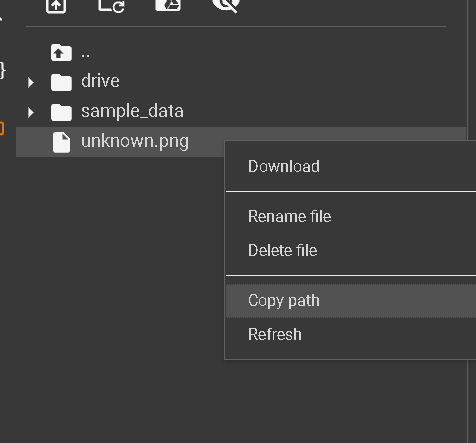Image resolution: width=476 pixels, height=443 pixels.
Task: Expand the drive folder arrow
Action: pos(31,82)
